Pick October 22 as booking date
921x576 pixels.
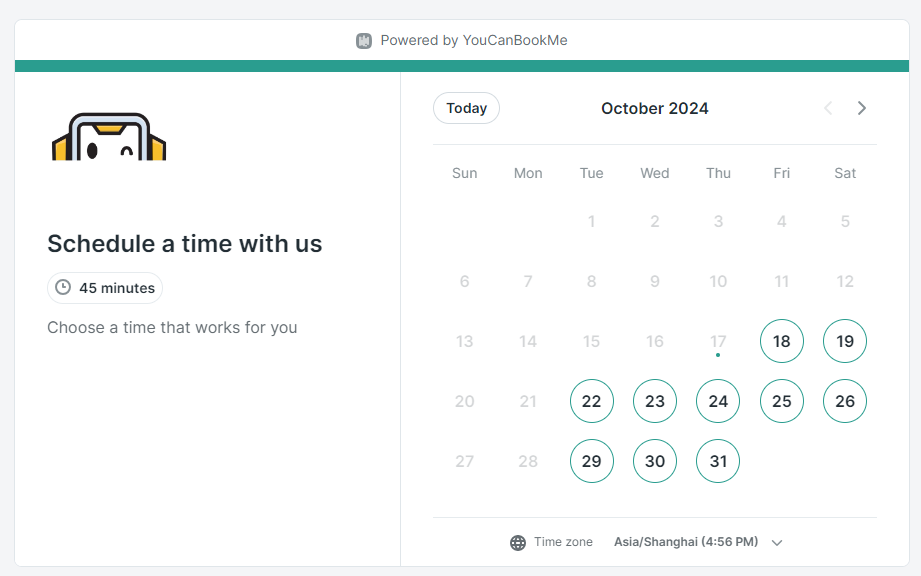click(592, 401)
